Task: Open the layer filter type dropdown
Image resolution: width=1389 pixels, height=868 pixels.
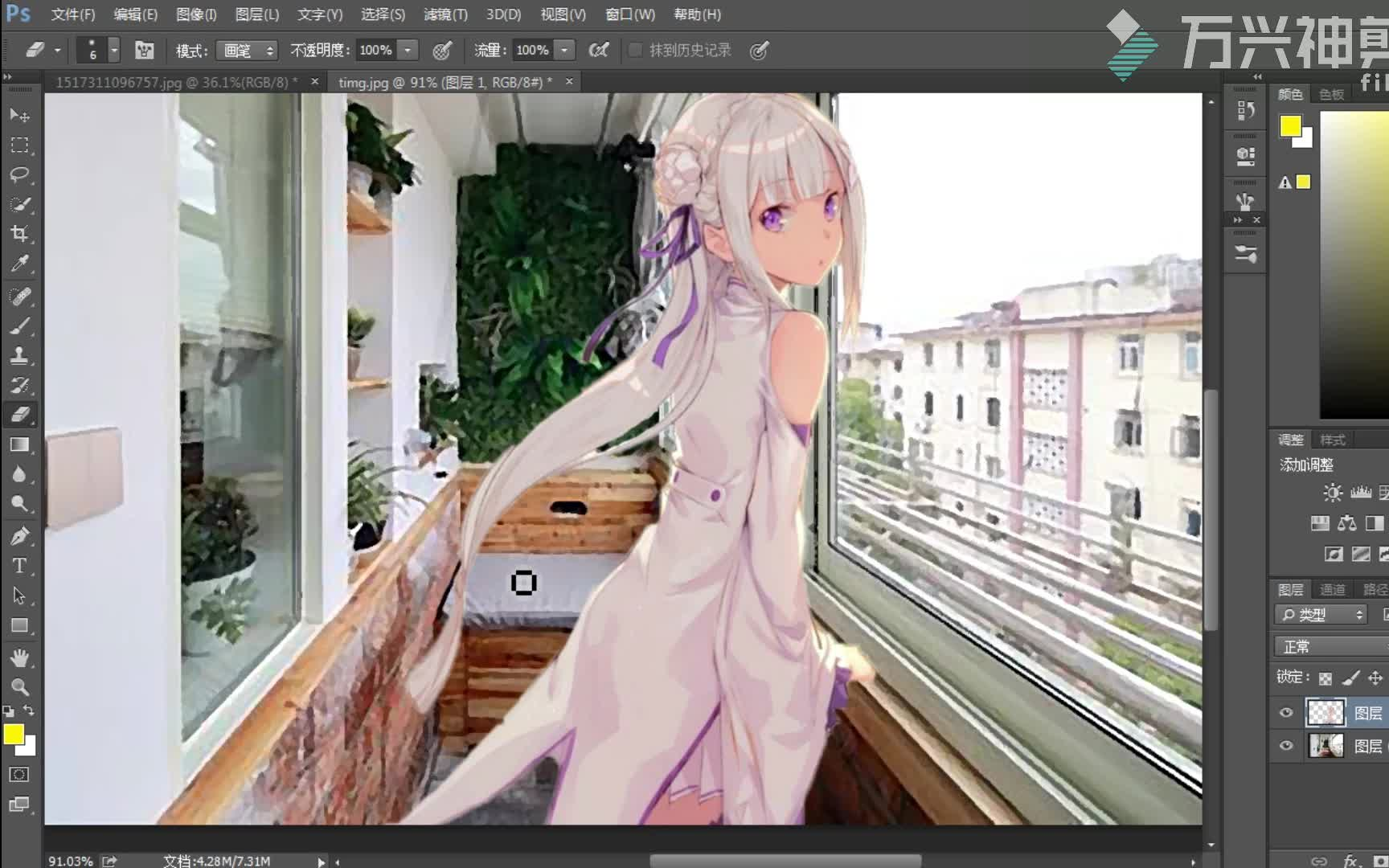Action: pos(1321,615)
